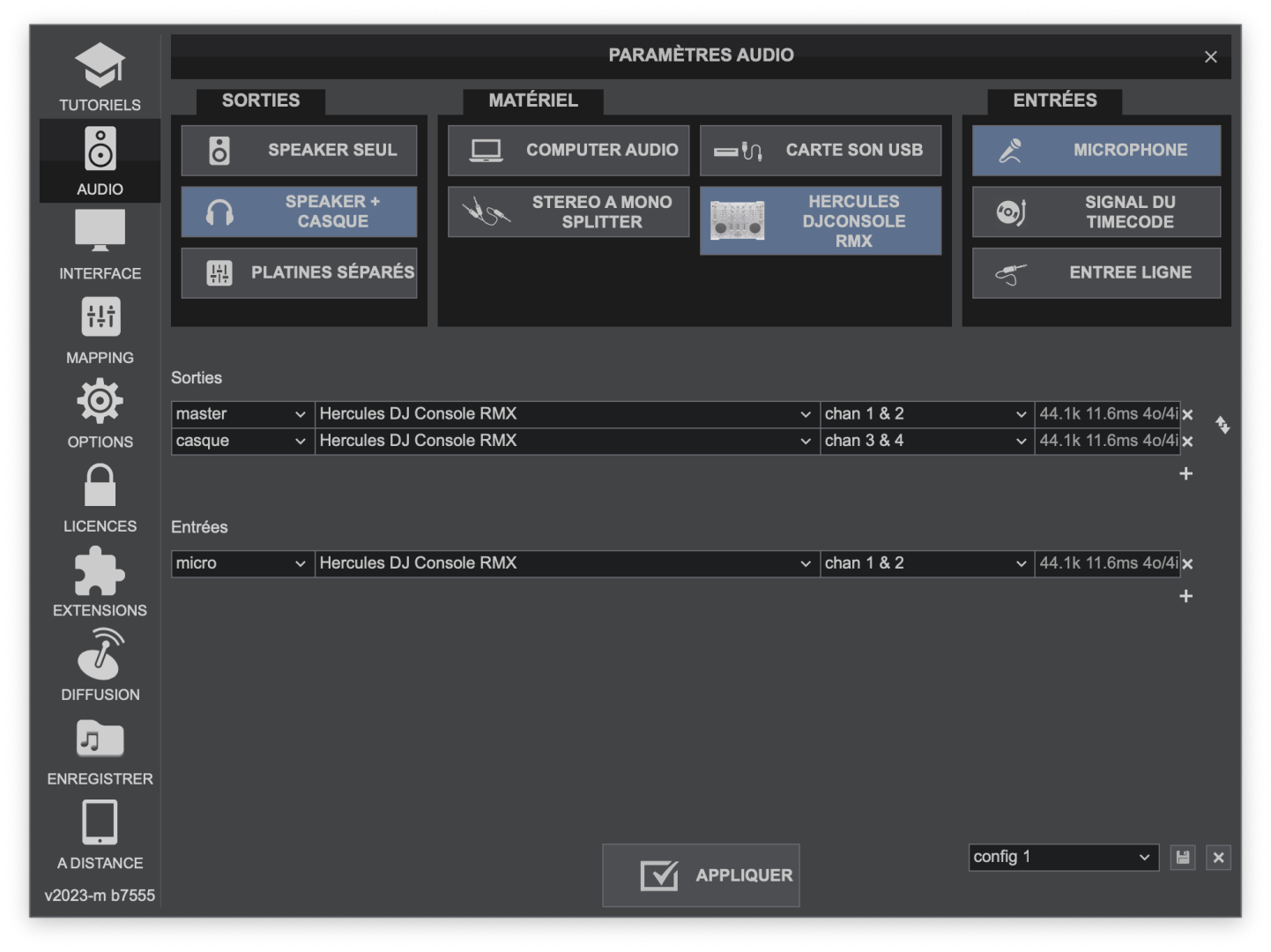Add a new input line with plus
The width and height of the screenshot is (1271, 952).
click(1186, 596)
